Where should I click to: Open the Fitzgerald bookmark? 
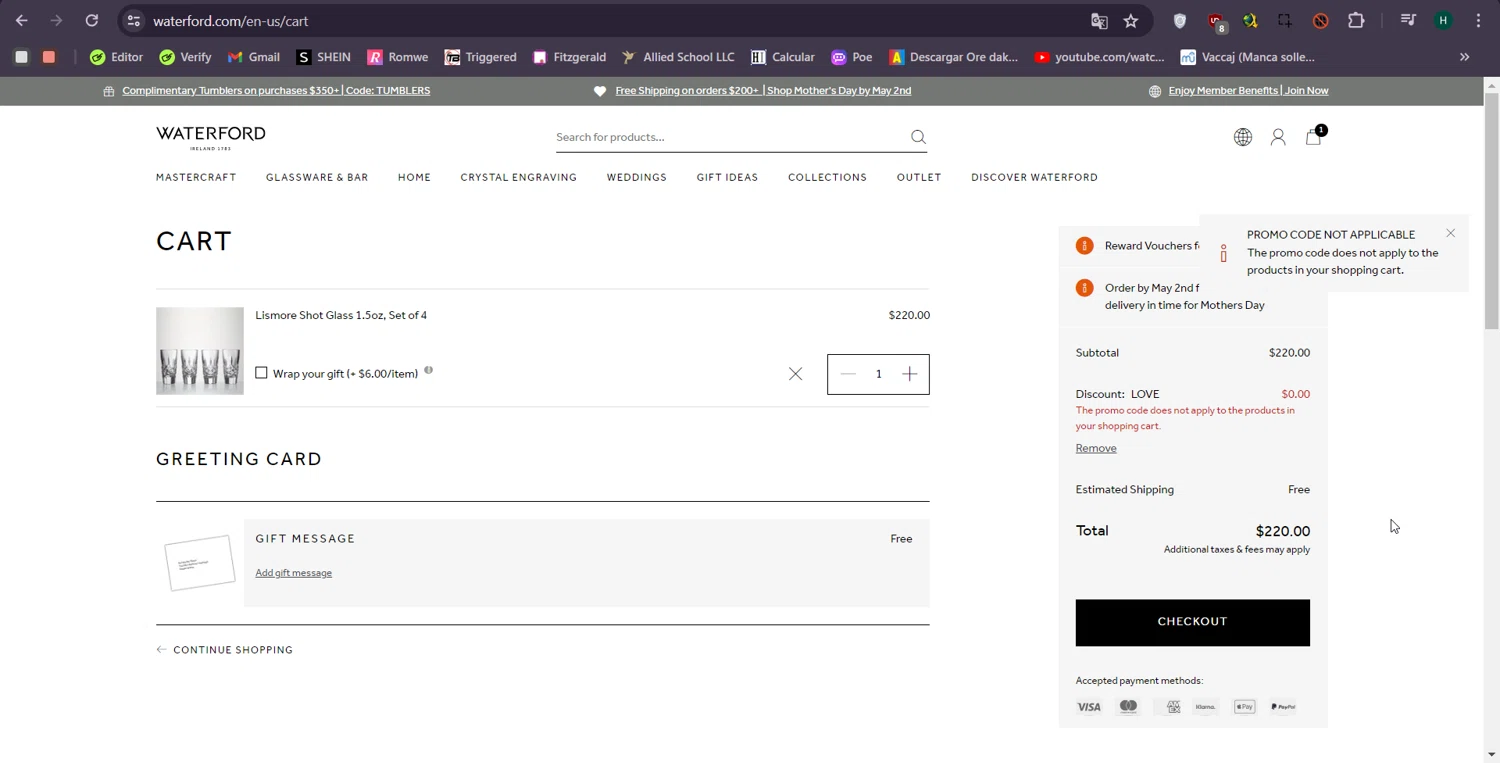tap(569, 57)
